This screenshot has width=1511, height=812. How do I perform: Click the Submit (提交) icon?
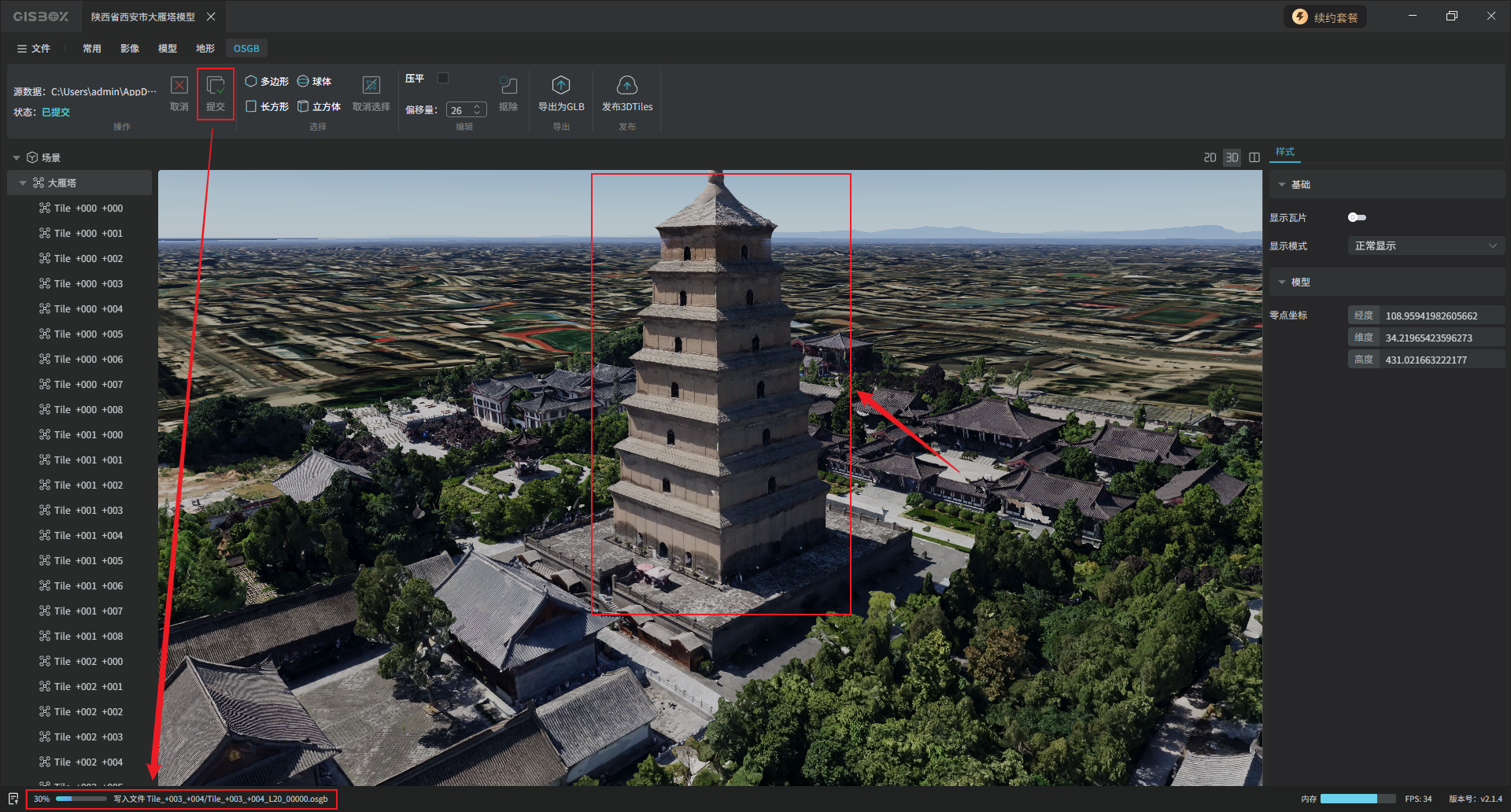pyautogui.click(x=215, y=87)
